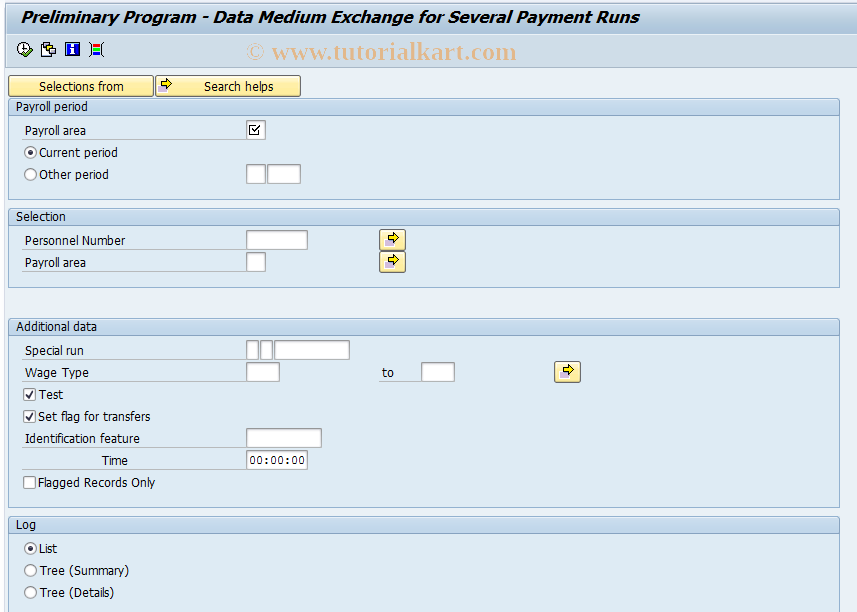Open the program Information icon

point(72,50)
